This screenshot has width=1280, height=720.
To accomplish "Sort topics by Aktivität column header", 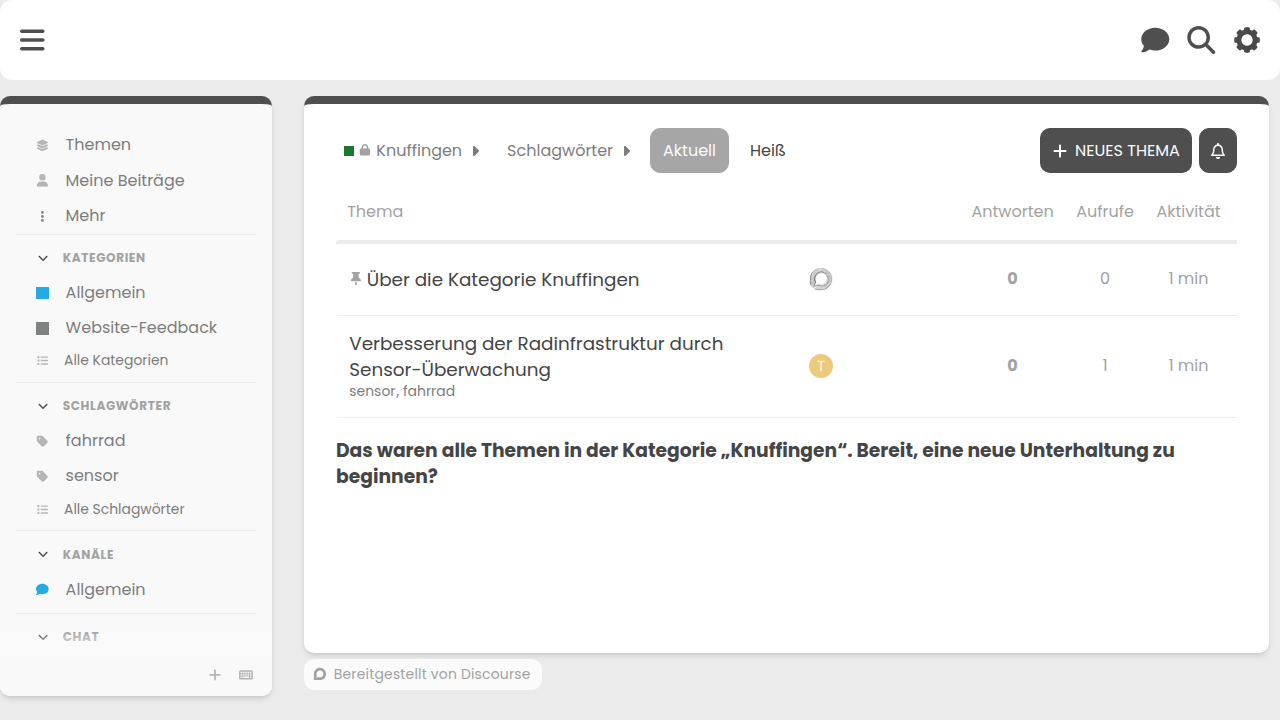I will pos(1188,212).
